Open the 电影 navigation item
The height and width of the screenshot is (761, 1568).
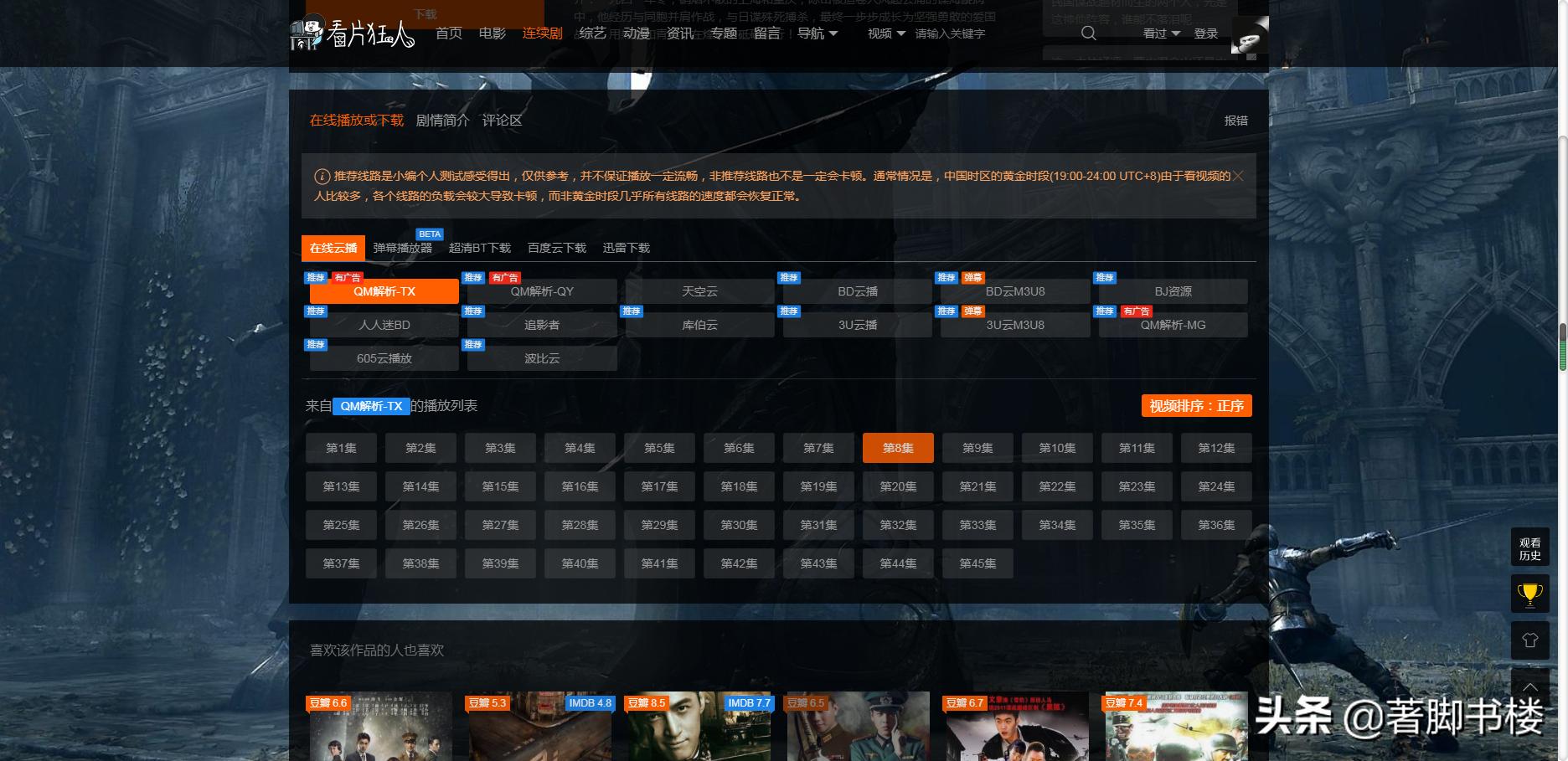coord(493,33)
